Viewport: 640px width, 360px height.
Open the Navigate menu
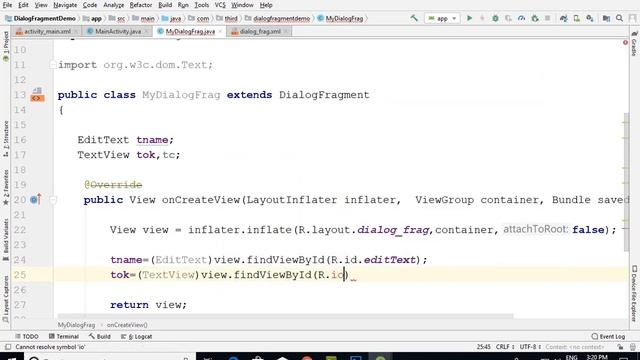(x=65, y=5)
